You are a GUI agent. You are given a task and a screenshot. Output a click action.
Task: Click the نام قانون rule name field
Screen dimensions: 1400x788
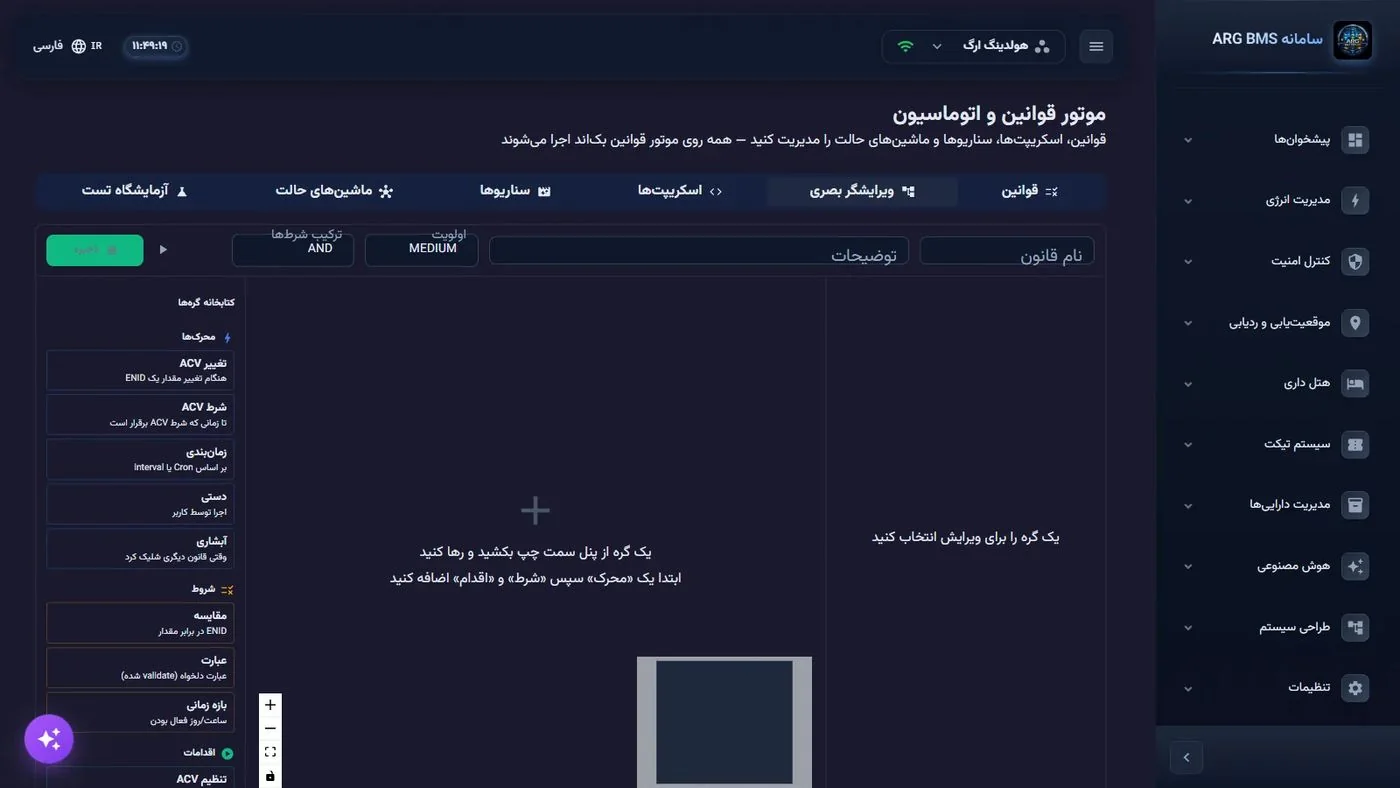click(x=1007, y=251)
